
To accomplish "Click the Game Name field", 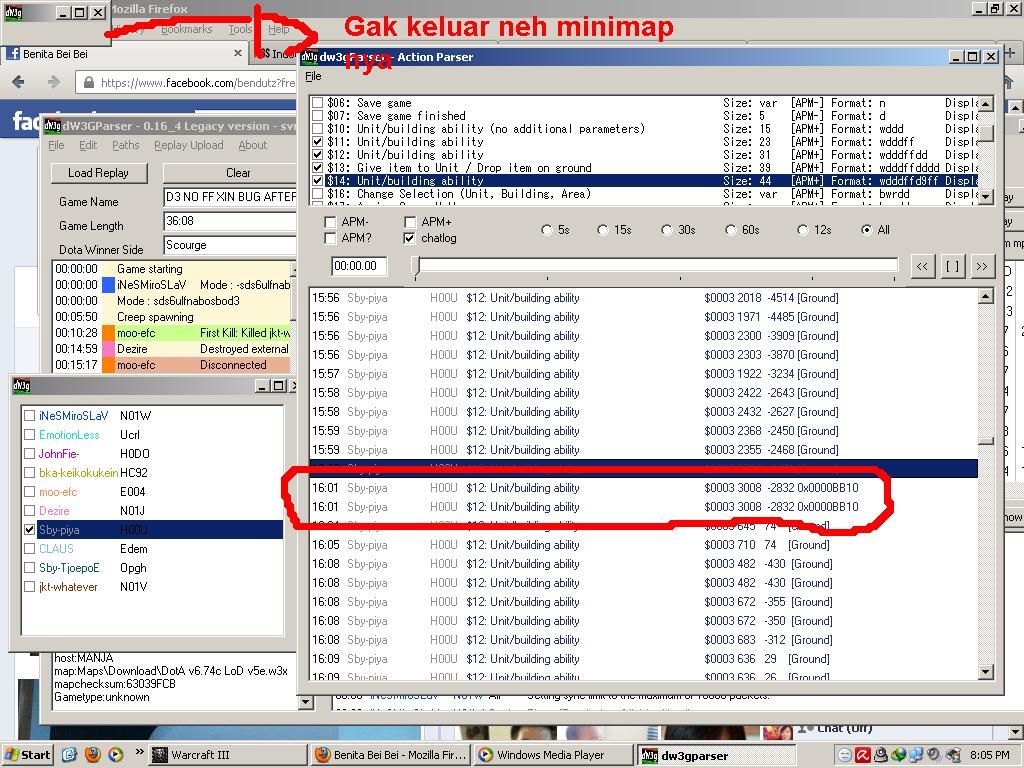I will pos(231,197).
